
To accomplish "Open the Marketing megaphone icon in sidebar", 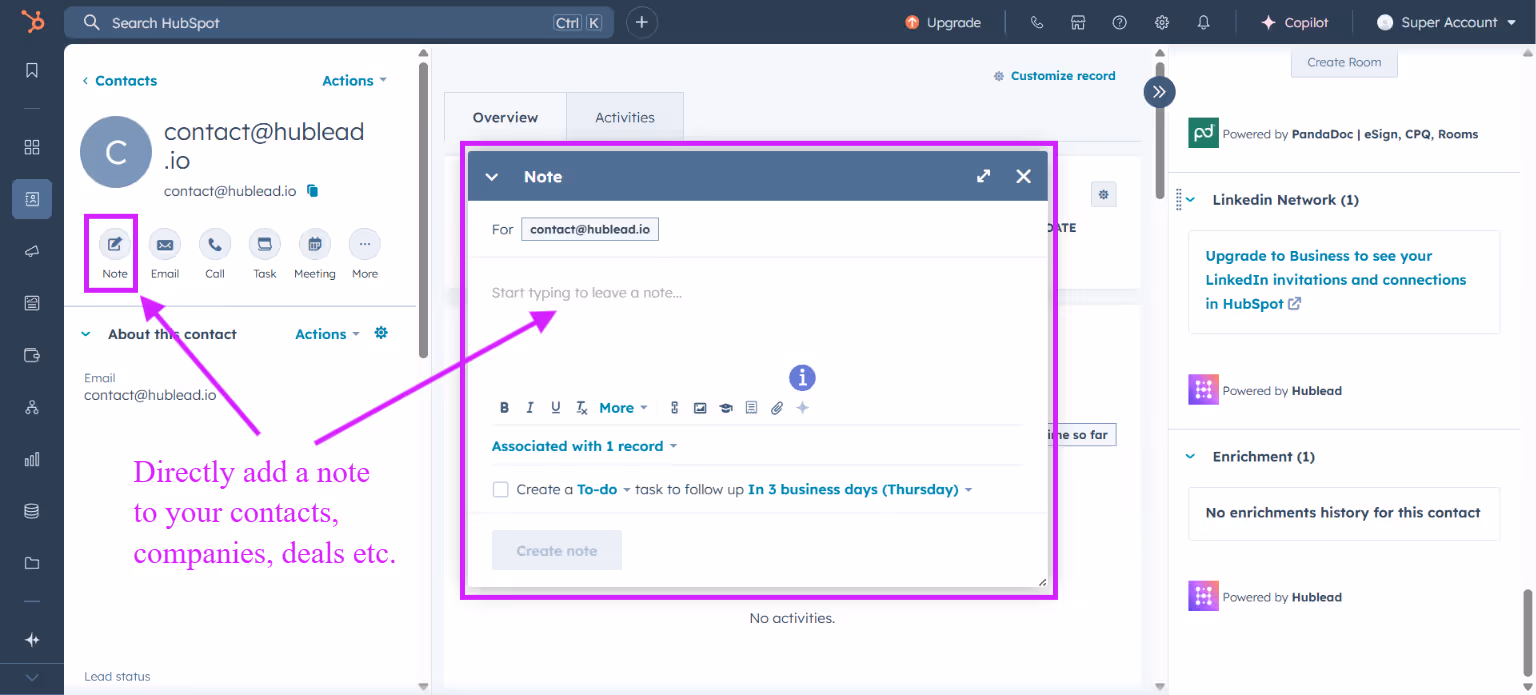I will pos(32,251).
